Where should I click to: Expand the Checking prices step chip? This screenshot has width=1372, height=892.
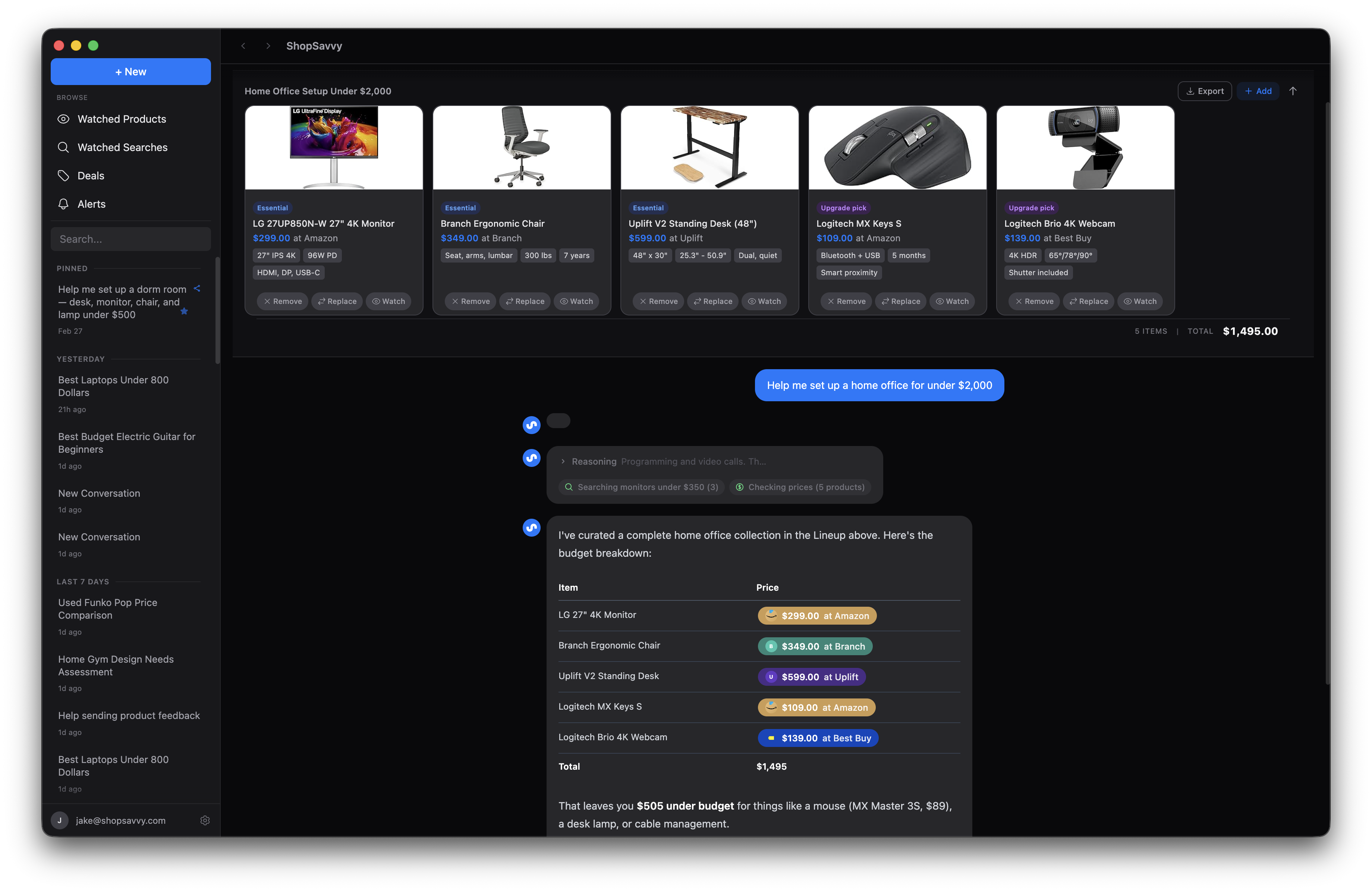(800, 487)
